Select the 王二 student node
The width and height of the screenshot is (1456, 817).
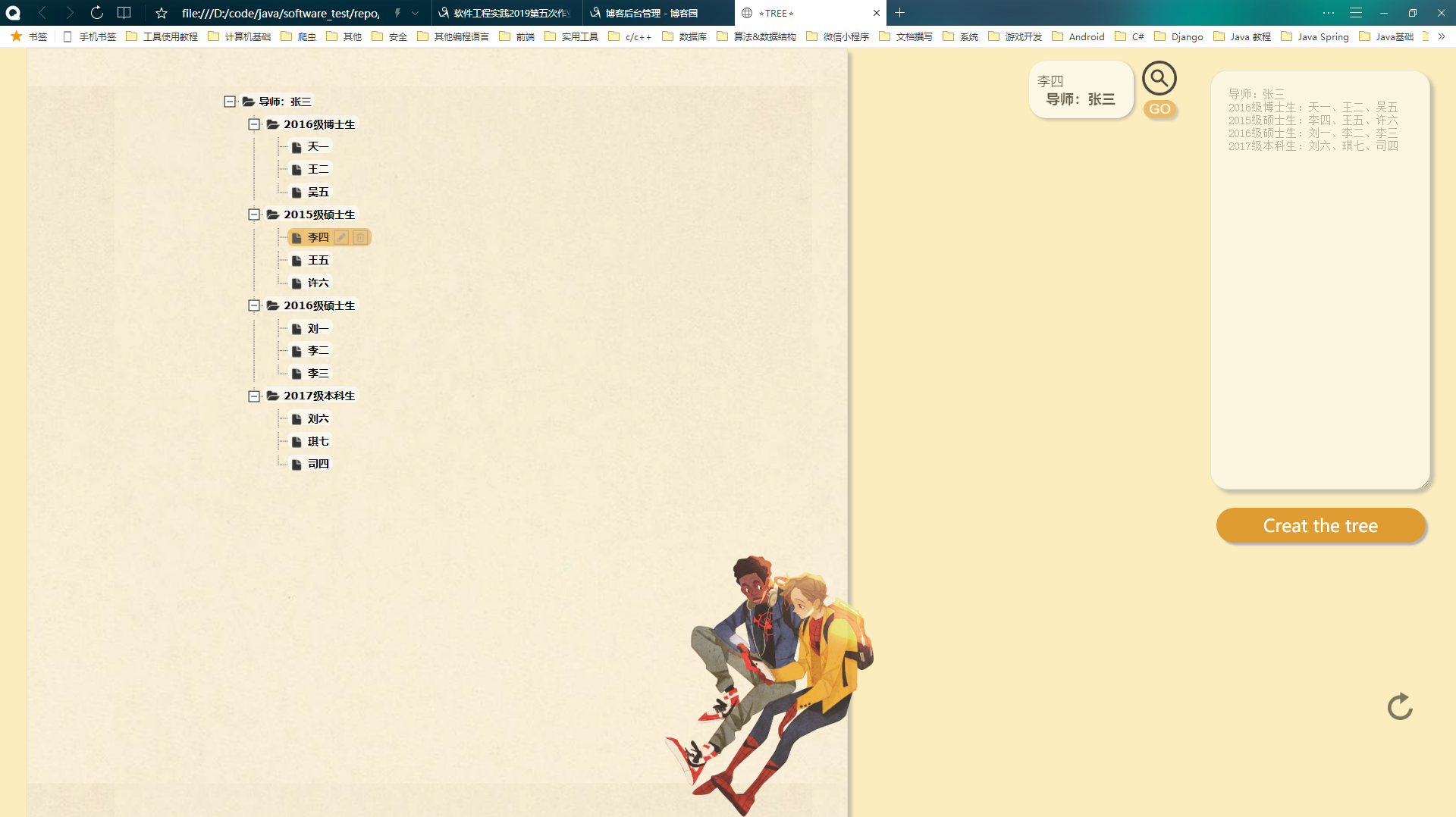click(x=311, y=169)
